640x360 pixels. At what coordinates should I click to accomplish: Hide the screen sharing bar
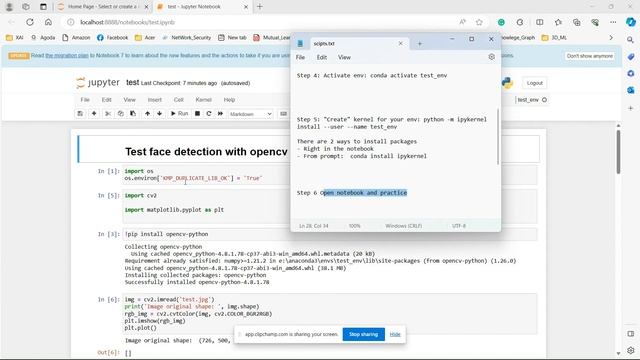395,334
